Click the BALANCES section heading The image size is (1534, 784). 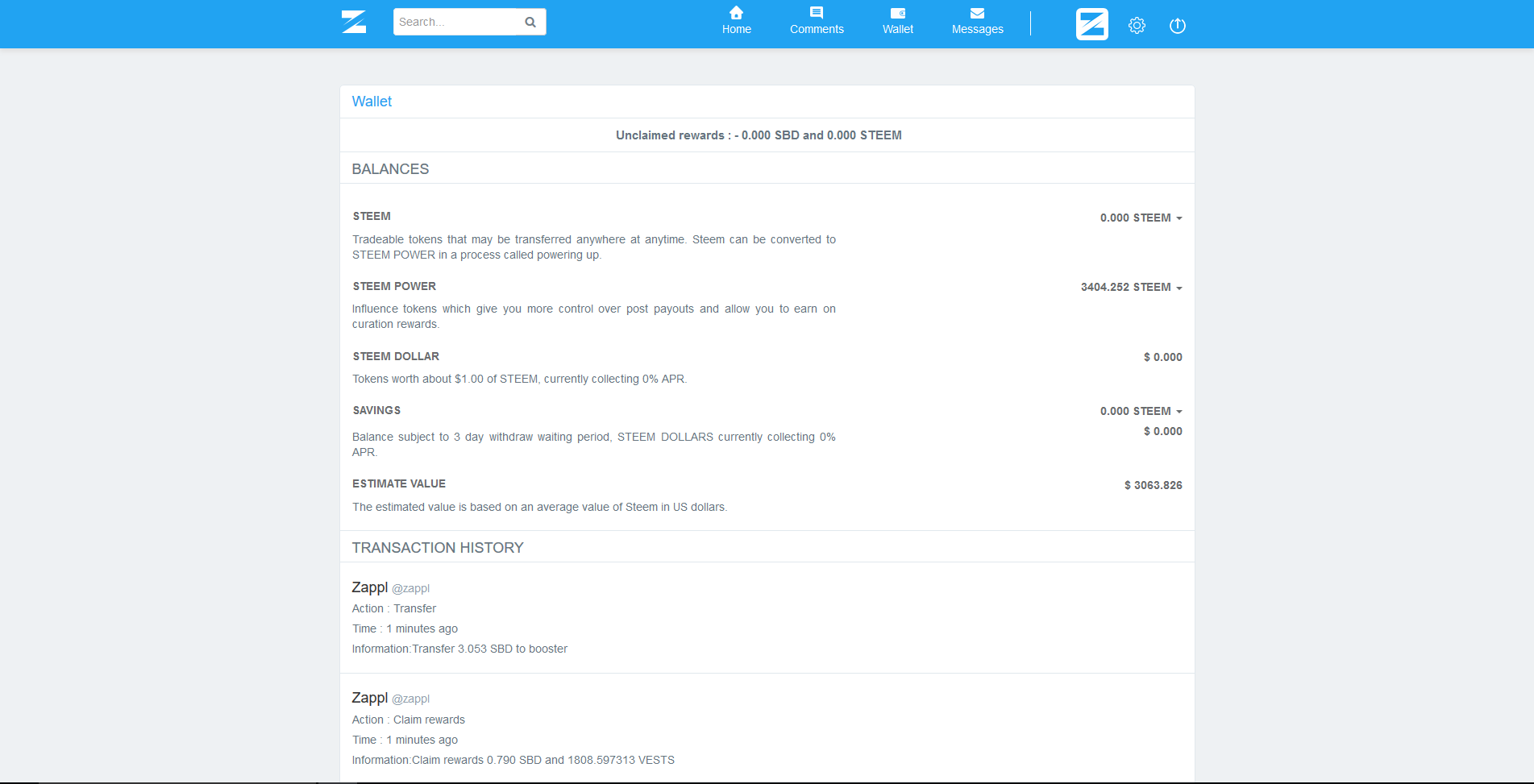pos(390,169)
